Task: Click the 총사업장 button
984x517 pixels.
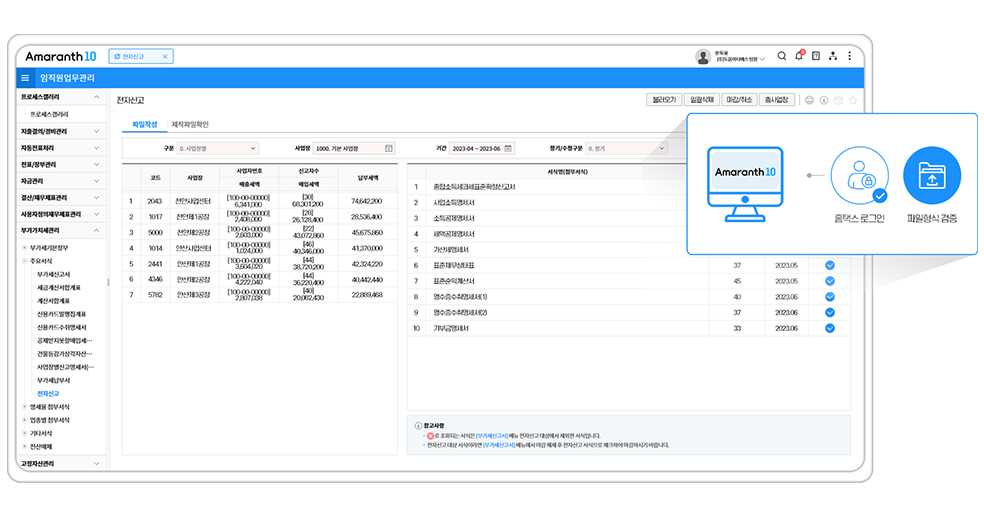Action: click(777, 100)
